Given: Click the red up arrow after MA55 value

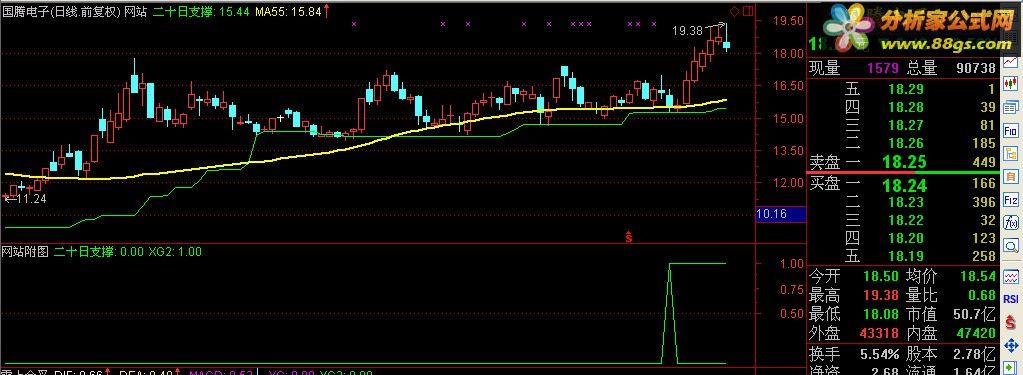Looking at the screenshot, I should pyautogui.click(x=326, y=11).
